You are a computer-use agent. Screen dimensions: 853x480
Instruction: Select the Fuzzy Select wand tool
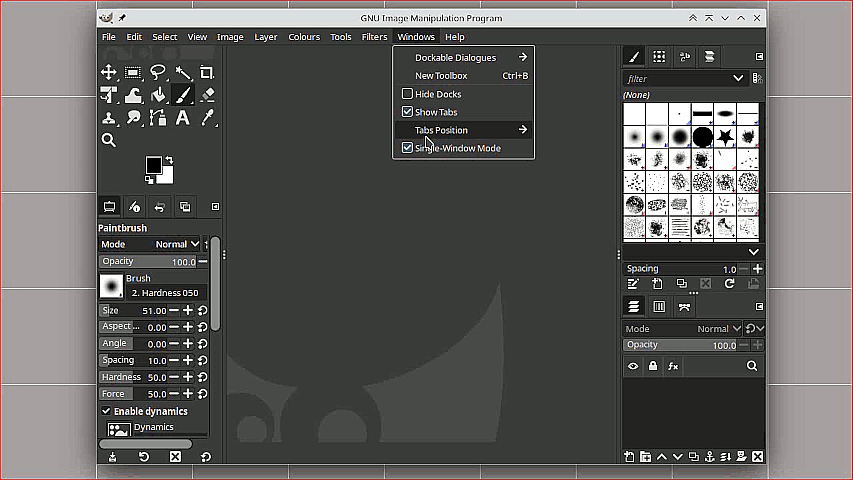click(x=183, y=72)
